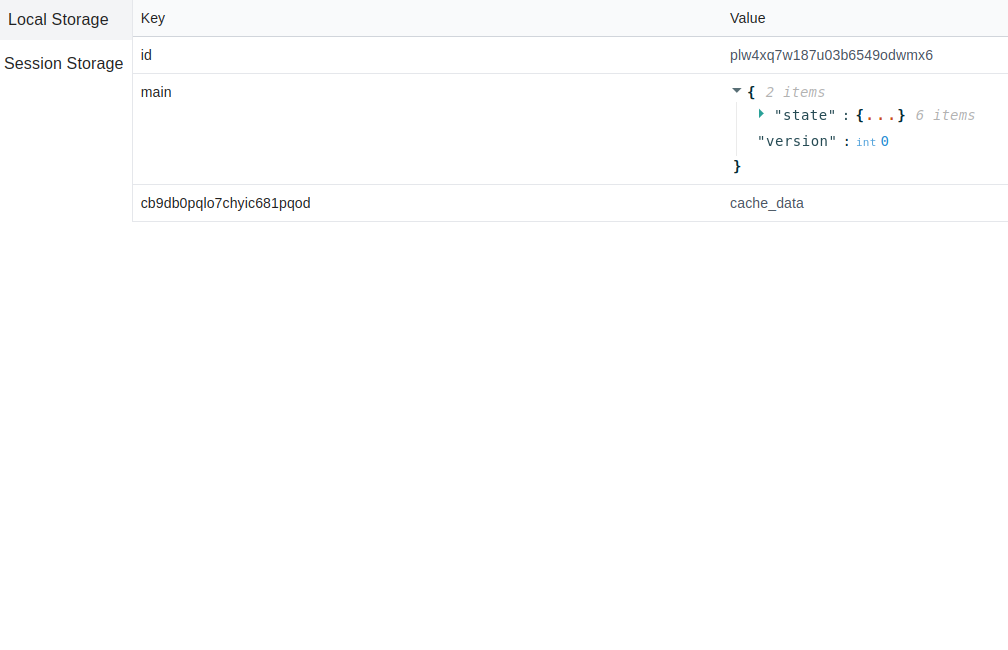Click the closing brace of main object

[737, 166]
